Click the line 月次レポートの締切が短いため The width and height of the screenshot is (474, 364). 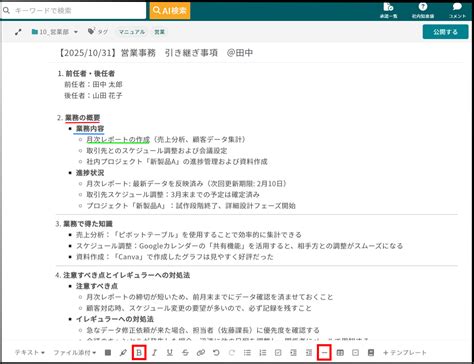(x=210, y=297)
